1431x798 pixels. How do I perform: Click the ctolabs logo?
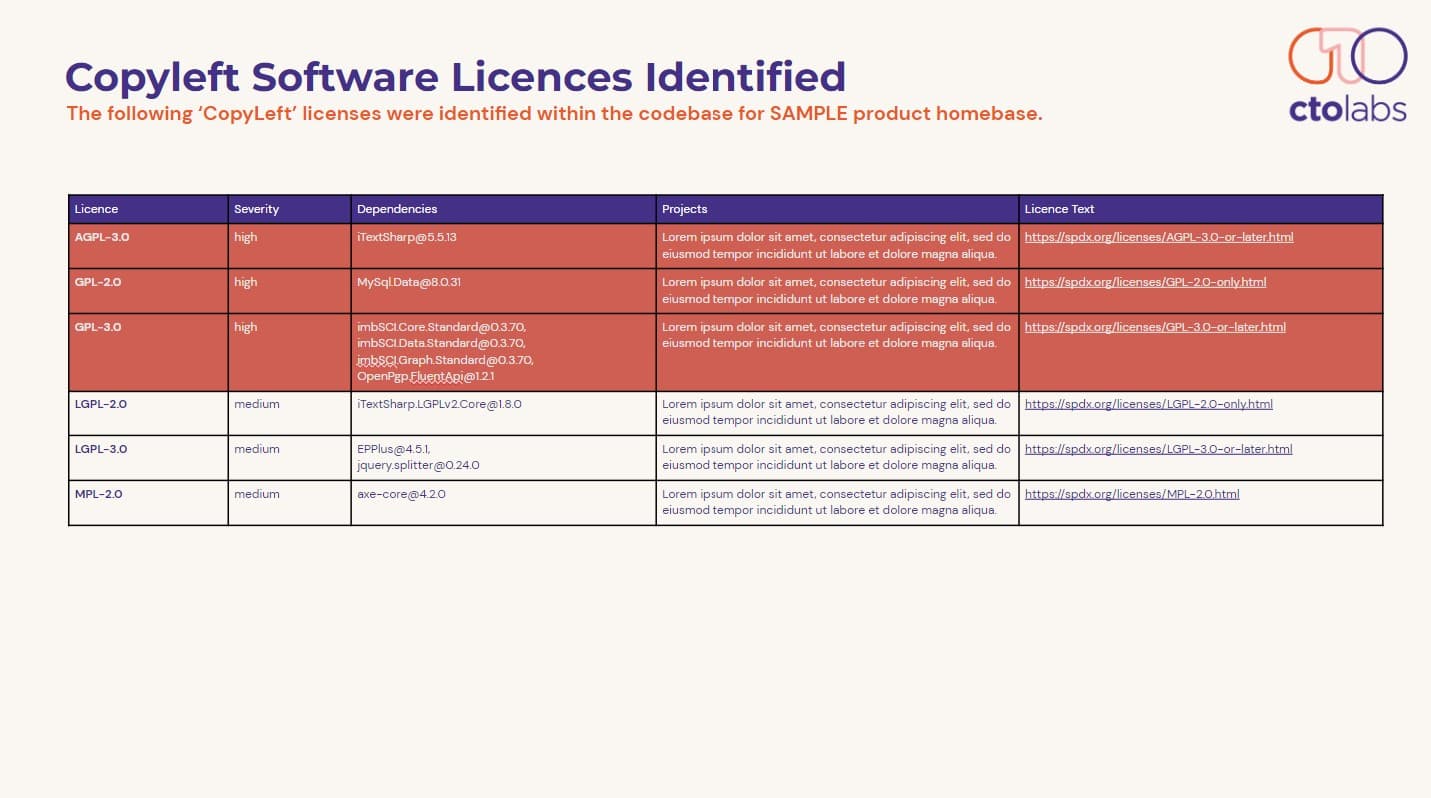coord(1347,74)
